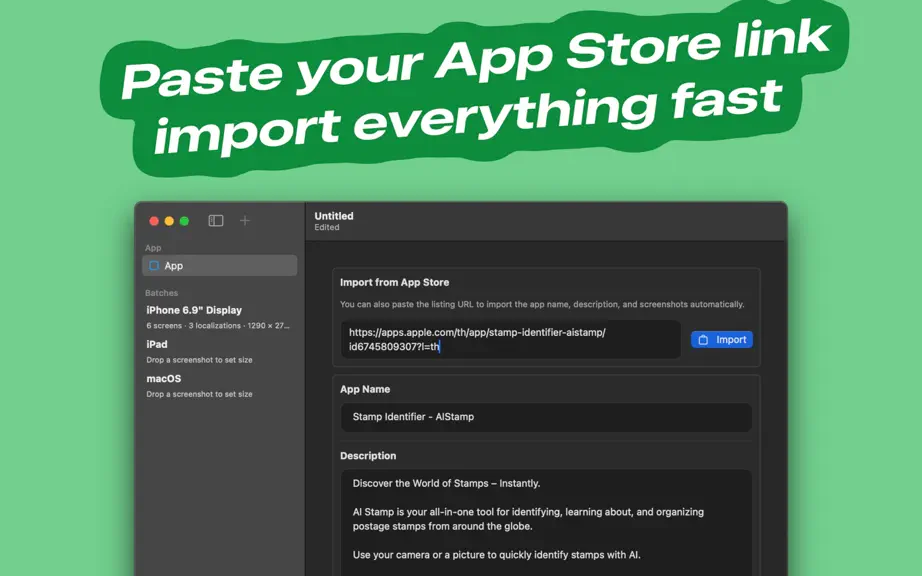
Task: Select the App item in sidebar
Action: point(220,266)
